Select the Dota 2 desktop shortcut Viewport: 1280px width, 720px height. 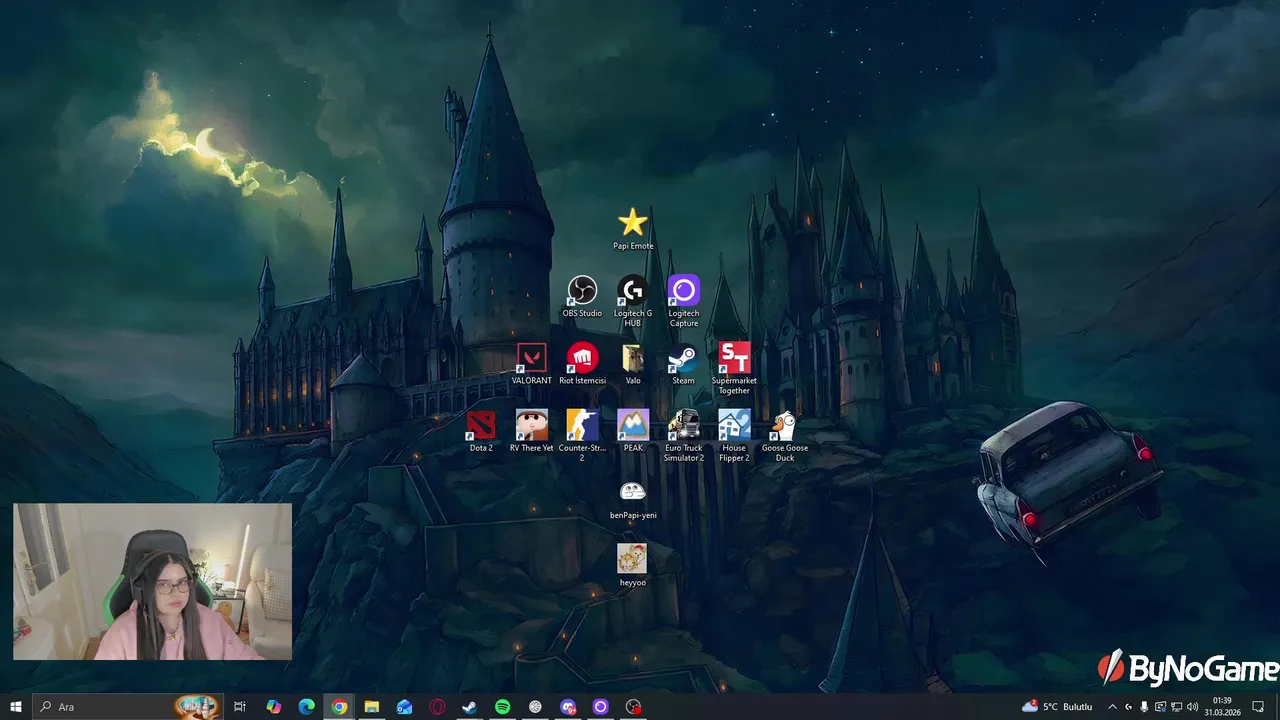click(x=481, y=431)
